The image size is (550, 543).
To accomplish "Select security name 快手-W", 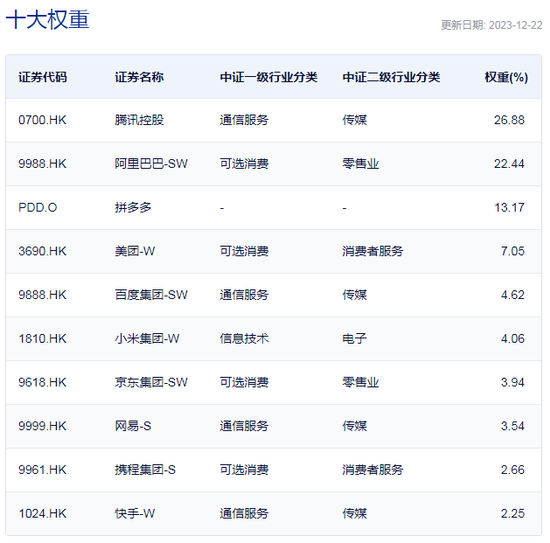I will 135,514.
